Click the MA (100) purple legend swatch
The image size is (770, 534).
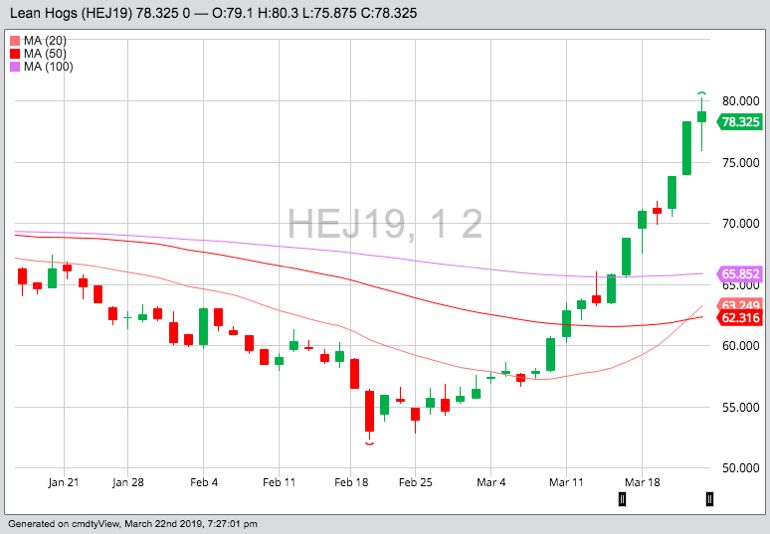click(x=11, y=67)
